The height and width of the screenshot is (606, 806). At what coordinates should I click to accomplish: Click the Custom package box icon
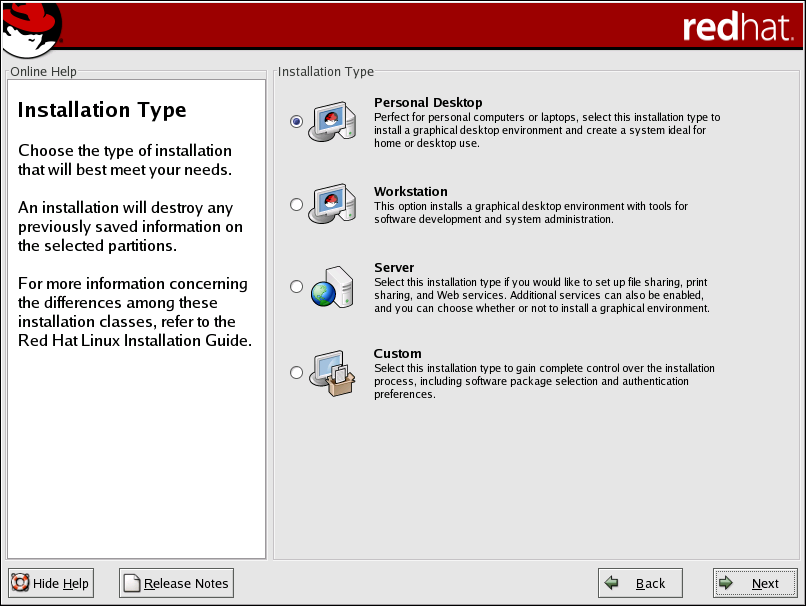tap(330, 372)
